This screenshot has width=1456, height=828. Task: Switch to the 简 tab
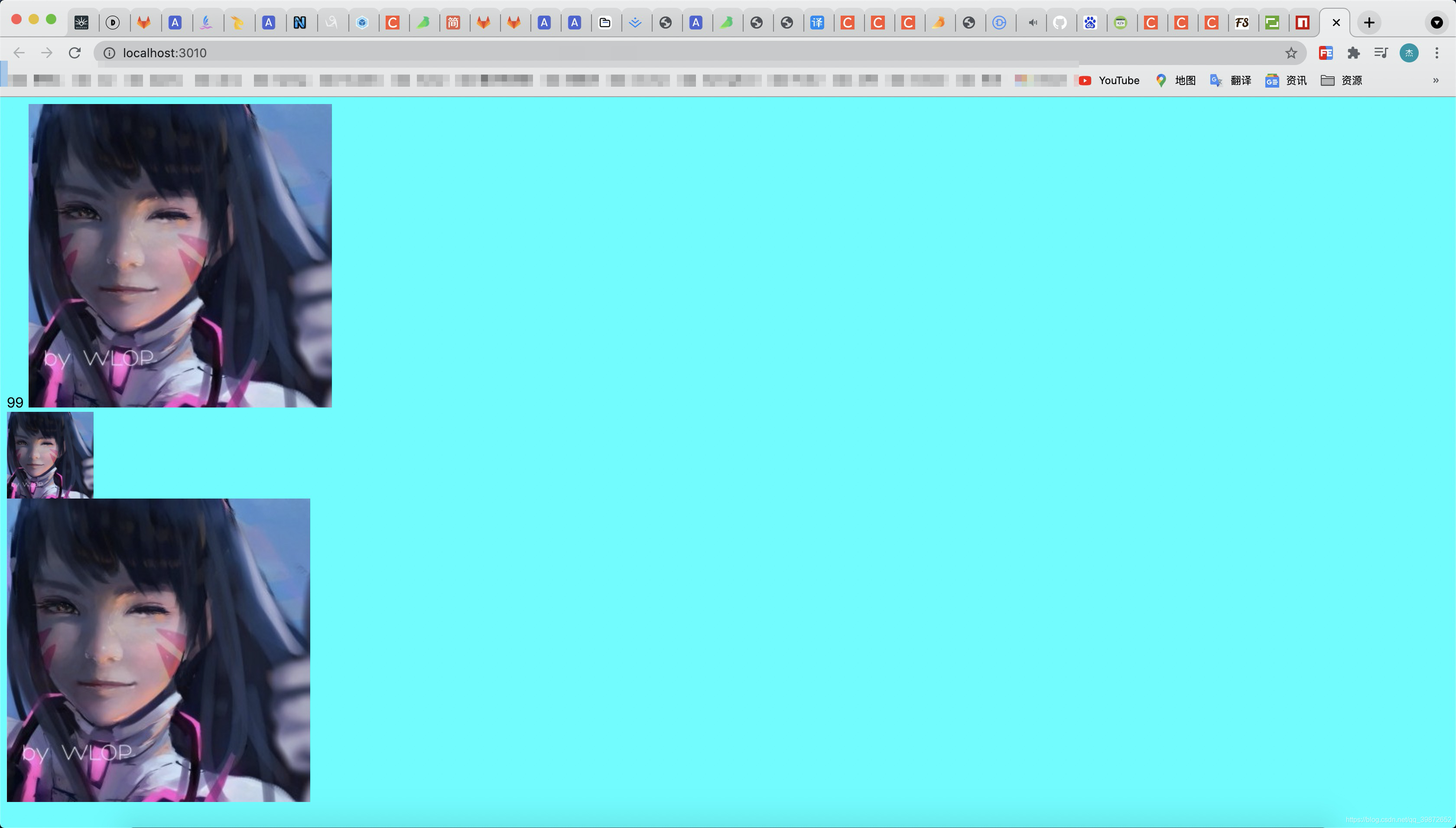(453, 23)
